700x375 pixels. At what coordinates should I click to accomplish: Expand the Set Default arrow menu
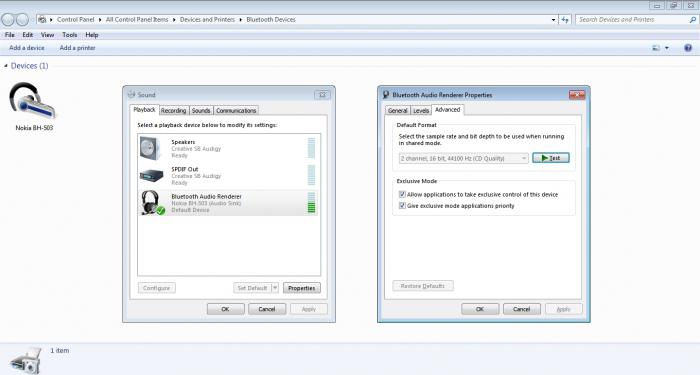point(275,288)
